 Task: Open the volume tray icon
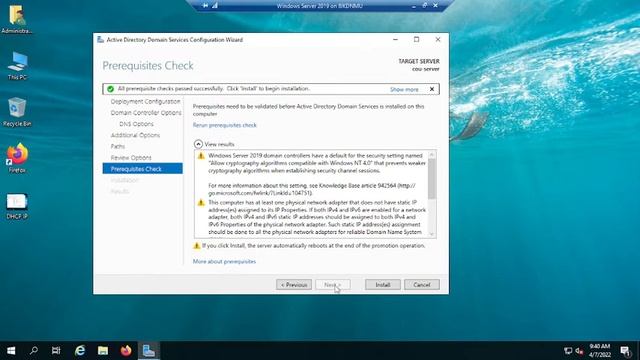pos(579,351)
